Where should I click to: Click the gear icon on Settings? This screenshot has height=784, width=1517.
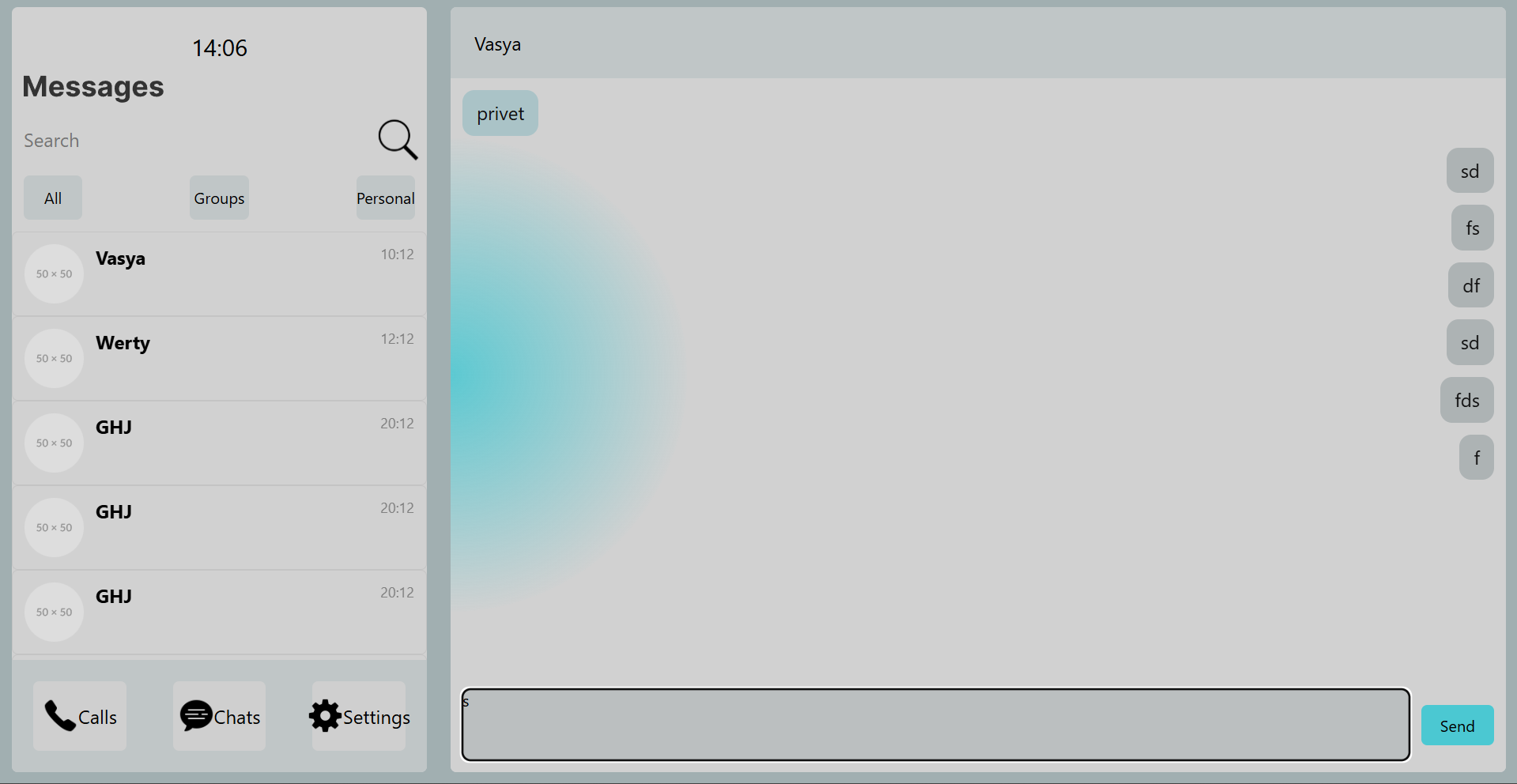pos(325,716)
